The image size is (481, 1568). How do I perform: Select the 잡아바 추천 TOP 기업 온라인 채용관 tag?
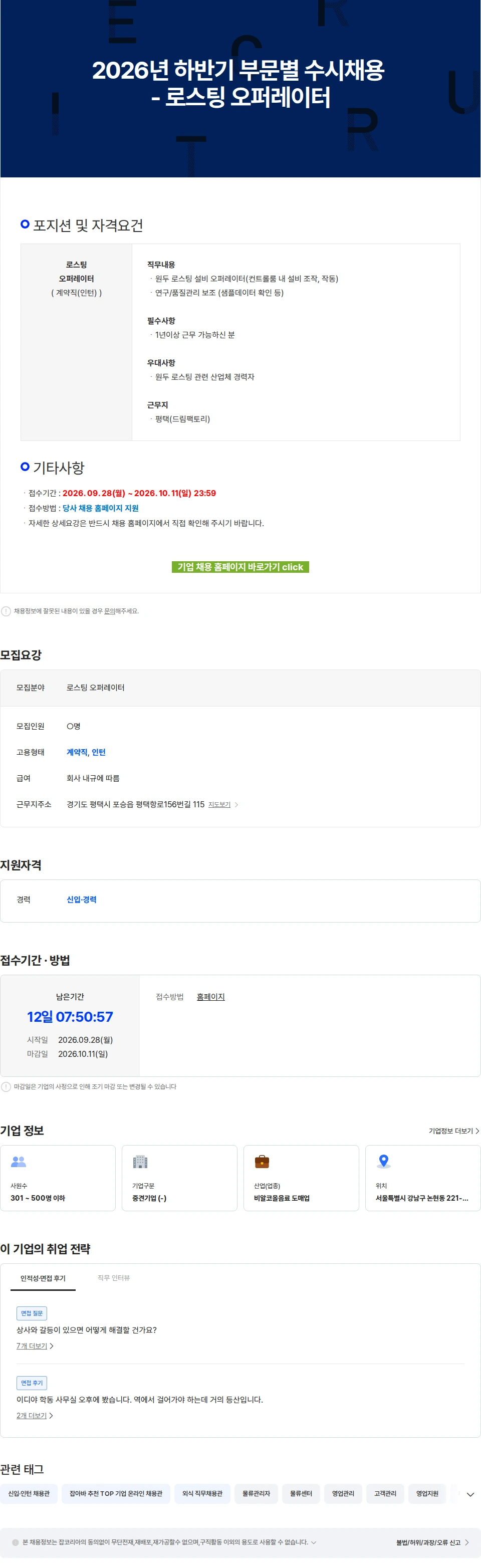[116, 1494]
